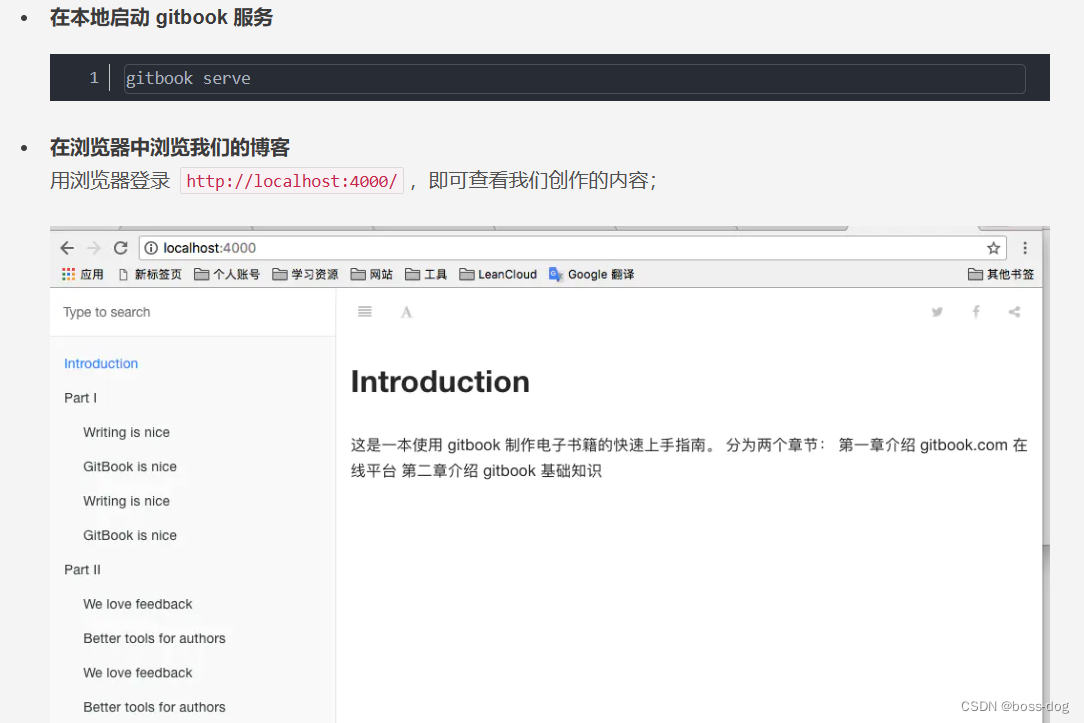
Task: Open first GitBook is nice chapter
Action: 130,467
